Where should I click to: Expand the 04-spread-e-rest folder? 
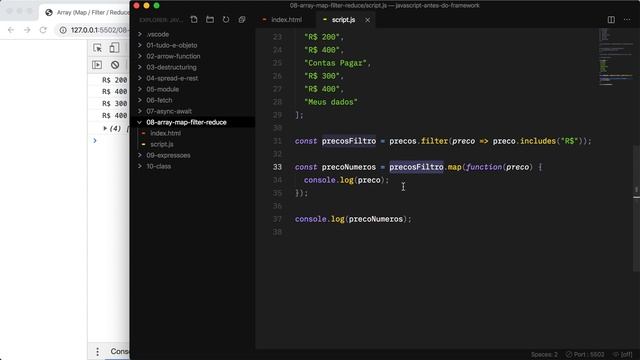[172, 78]
